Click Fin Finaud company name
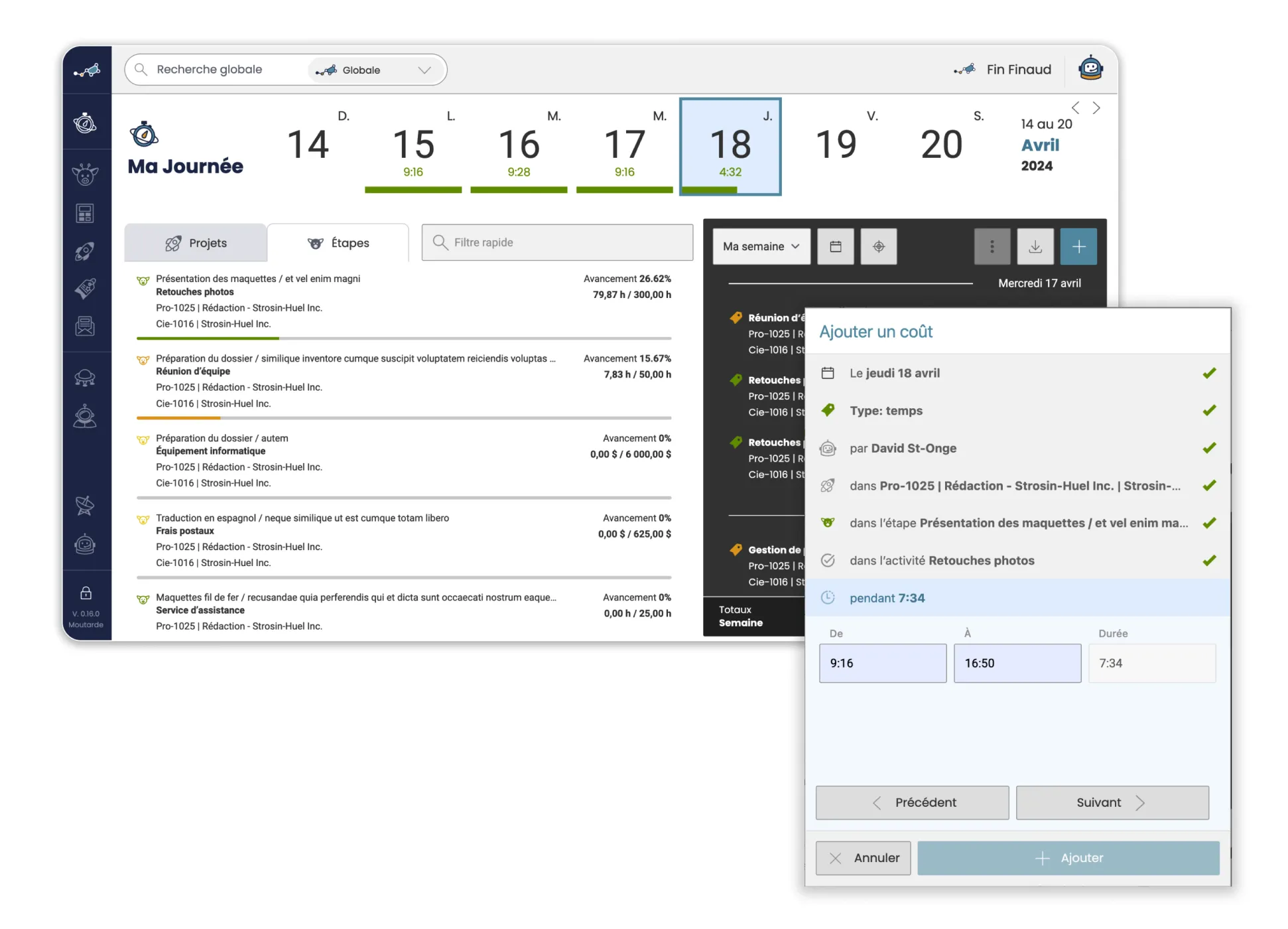The height and width of the screenshot is (929, 1288). click(1019, 70)
